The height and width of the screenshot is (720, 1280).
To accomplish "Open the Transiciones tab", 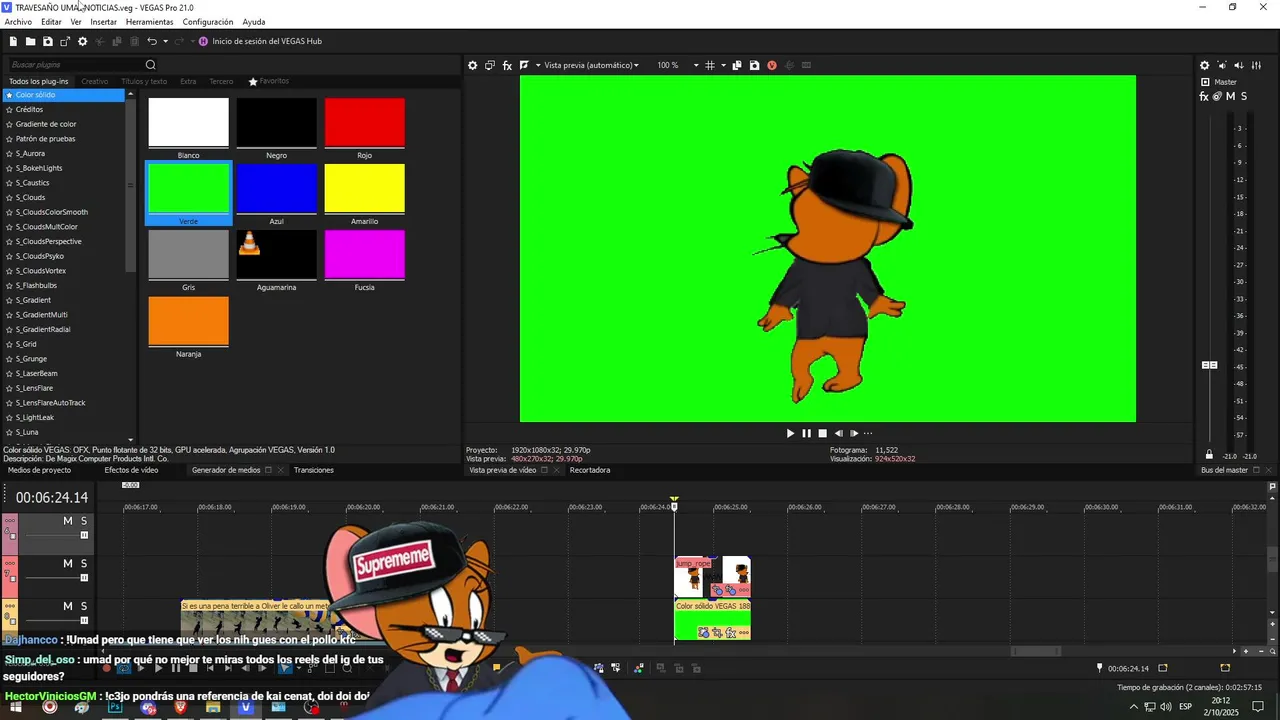I will coord(314,470).
